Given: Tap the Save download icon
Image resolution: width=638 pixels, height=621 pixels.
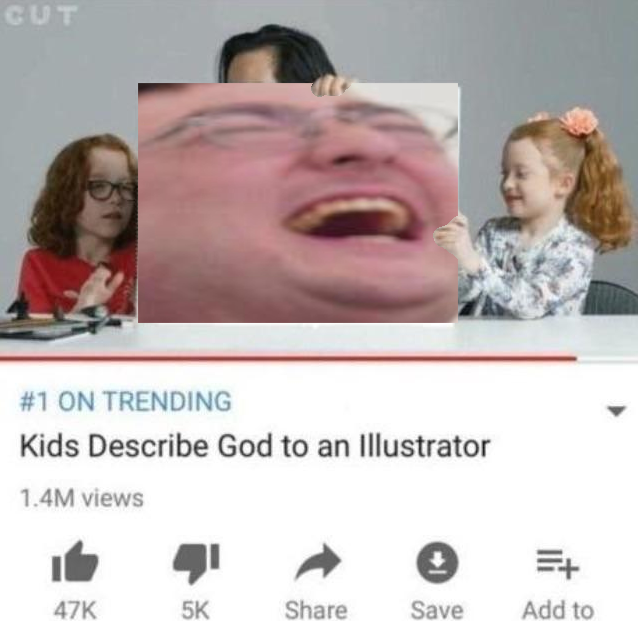Looking at the screenshot, I should click(437, 562).
